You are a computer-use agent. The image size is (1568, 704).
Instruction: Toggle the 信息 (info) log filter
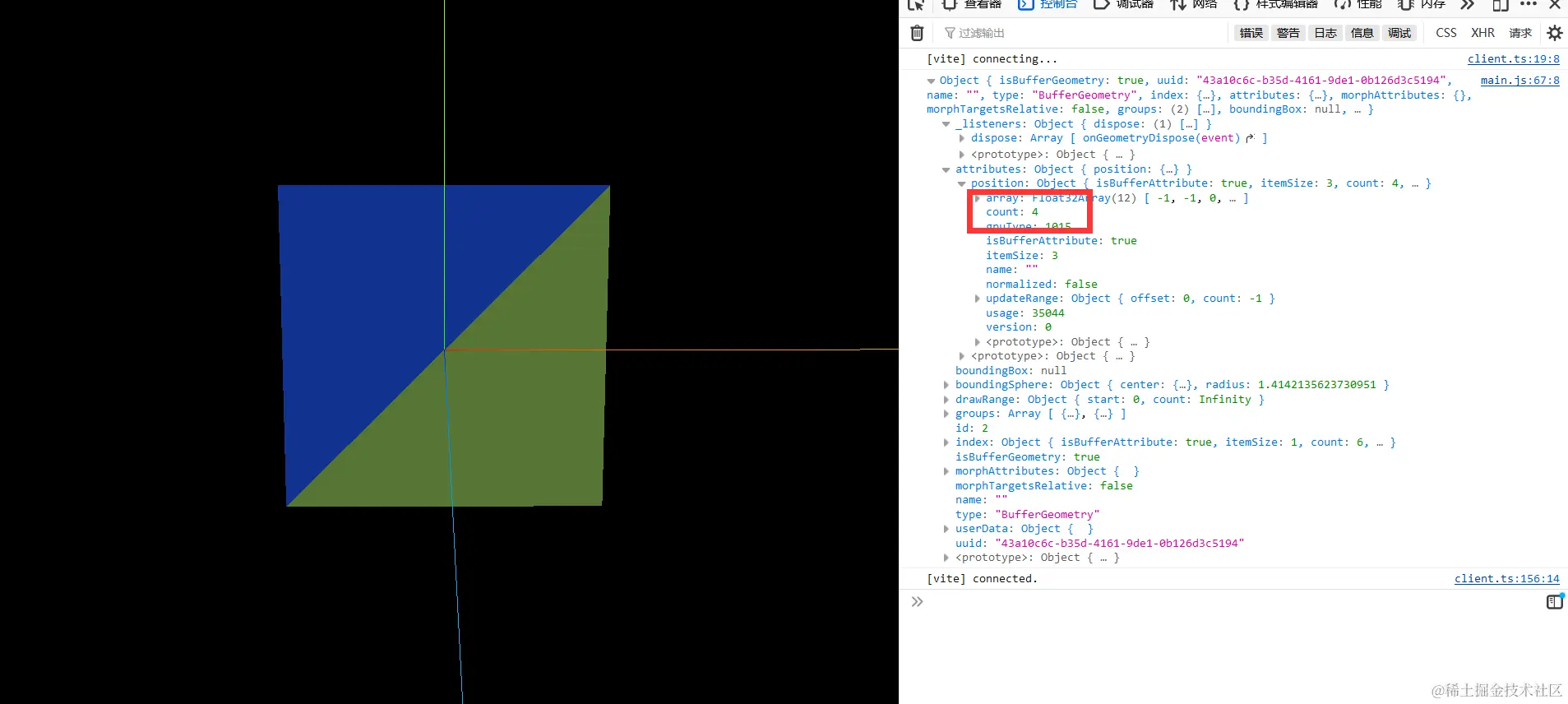[1362, 33]
